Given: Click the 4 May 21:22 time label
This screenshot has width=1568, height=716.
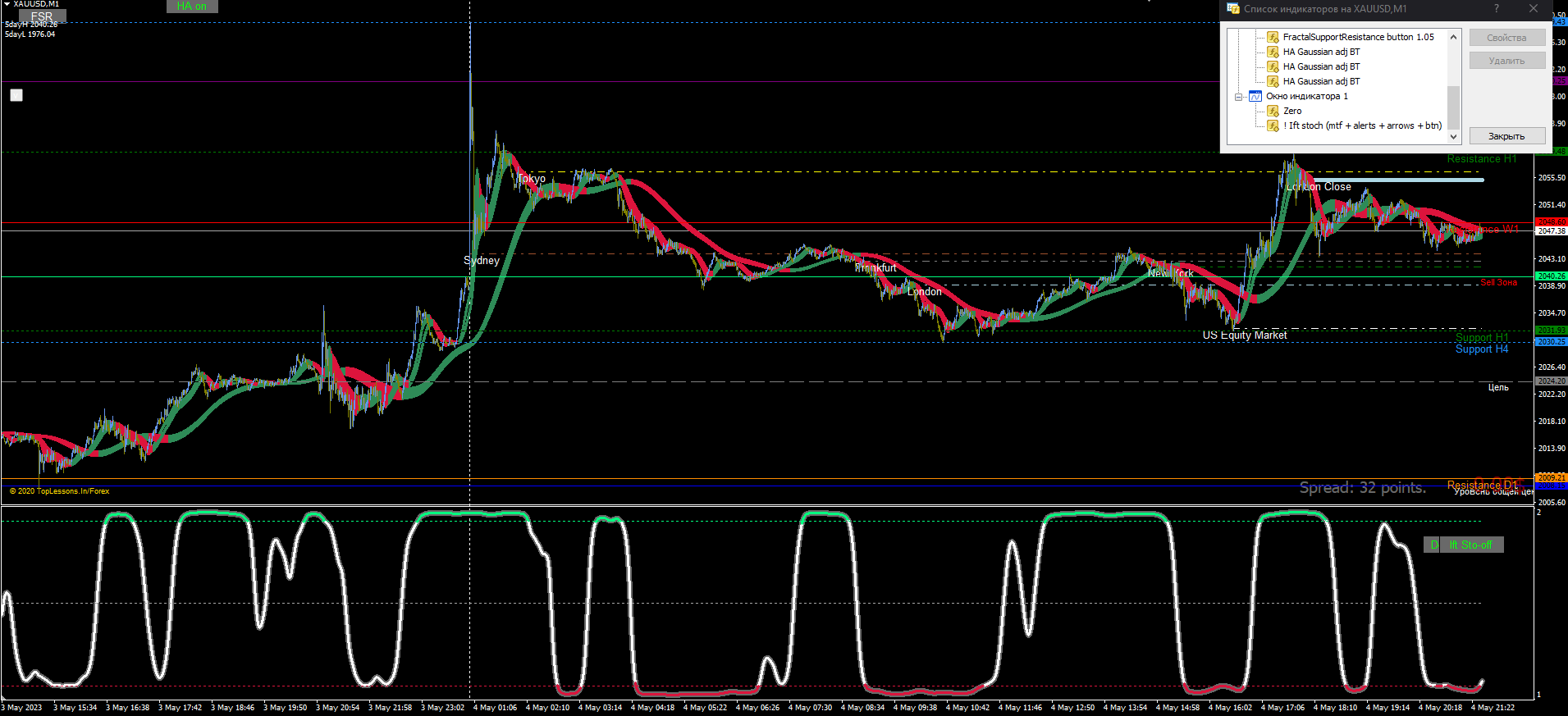Looking at the screenshot, I should [x=1493, y=707].
